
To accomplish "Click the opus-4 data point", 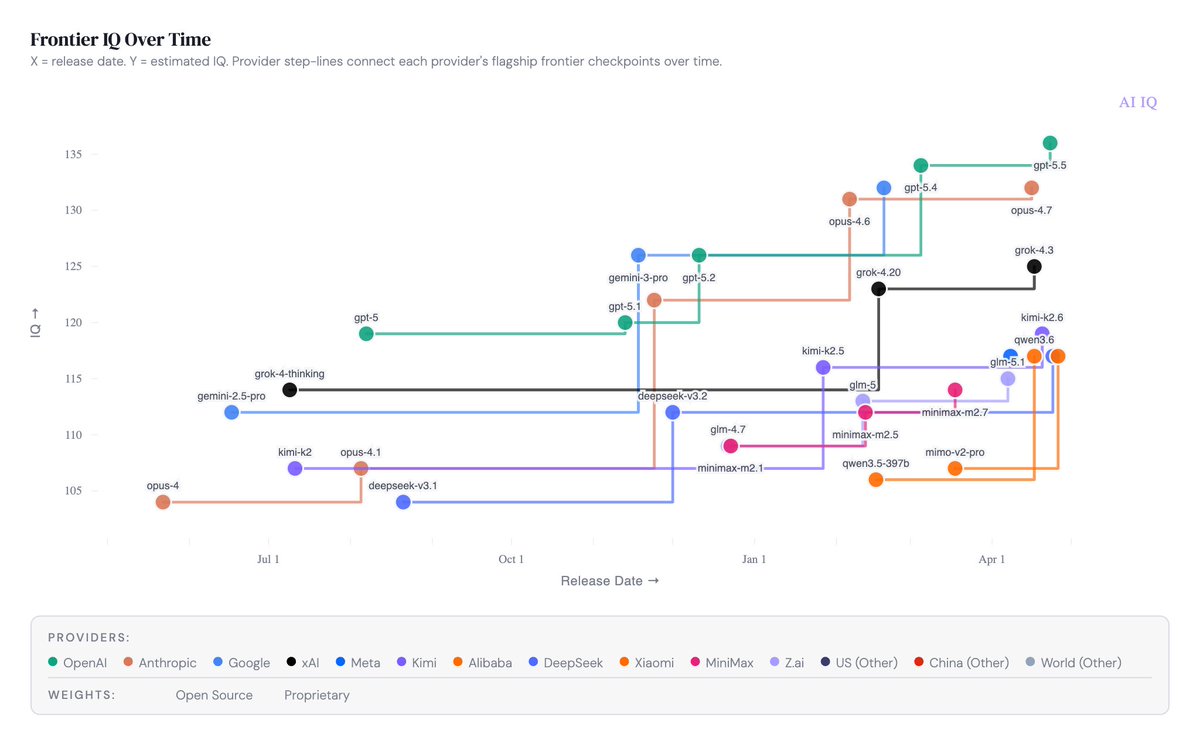I will 163,502.
